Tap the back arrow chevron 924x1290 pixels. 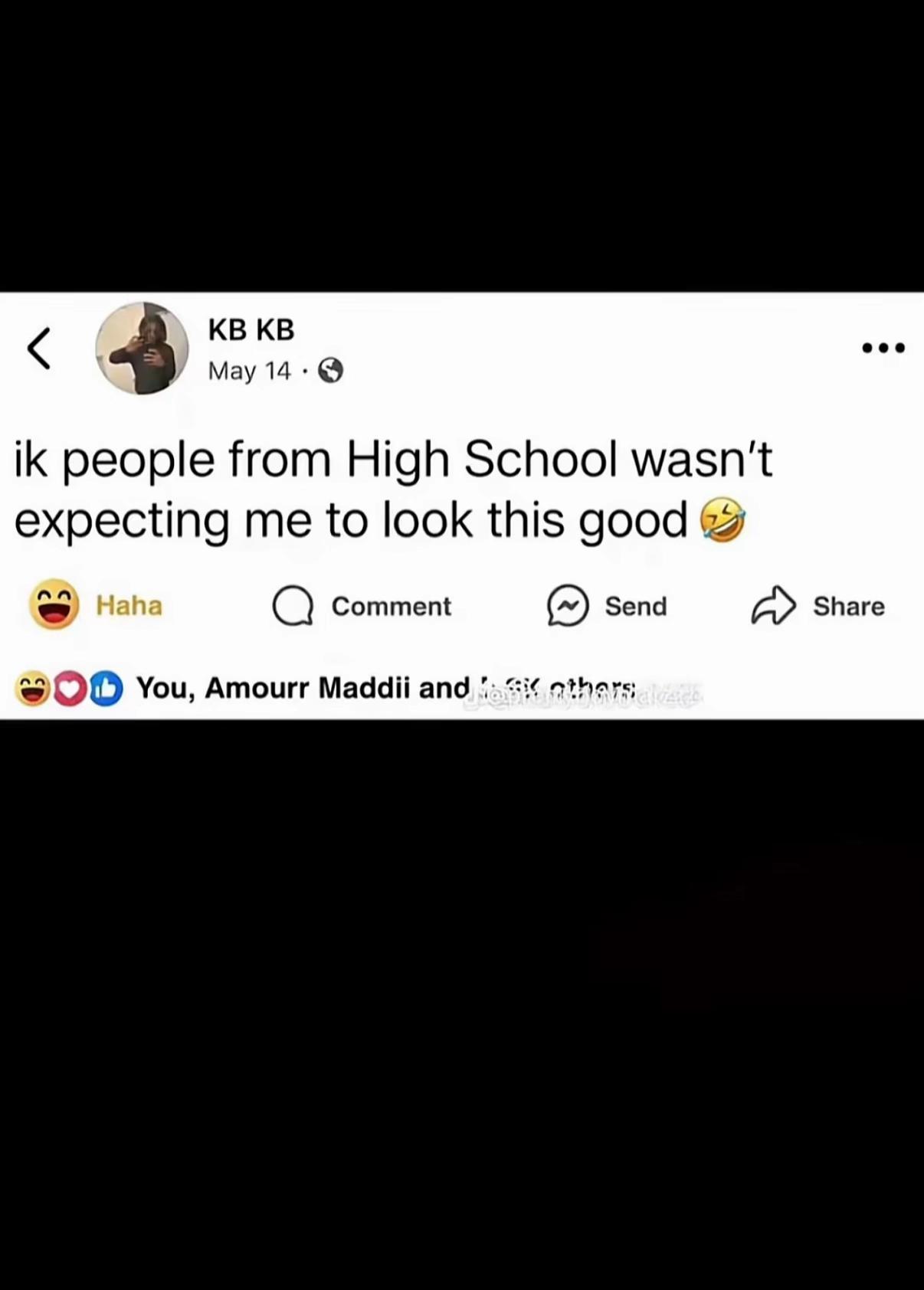click(39, 349)
